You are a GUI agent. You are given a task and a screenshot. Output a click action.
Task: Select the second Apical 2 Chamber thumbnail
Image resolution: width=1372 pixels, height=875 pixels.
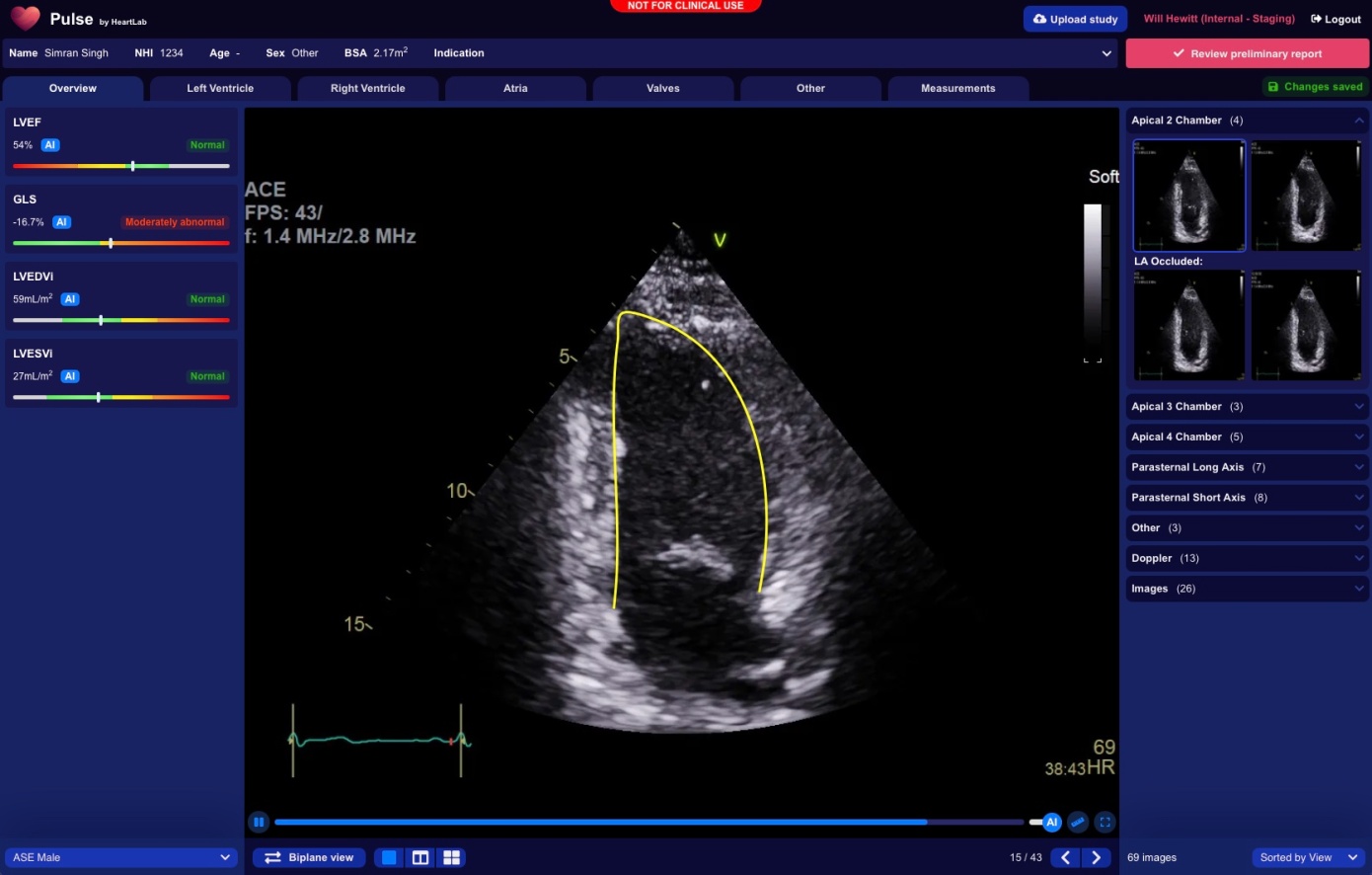pos(1306,195)
